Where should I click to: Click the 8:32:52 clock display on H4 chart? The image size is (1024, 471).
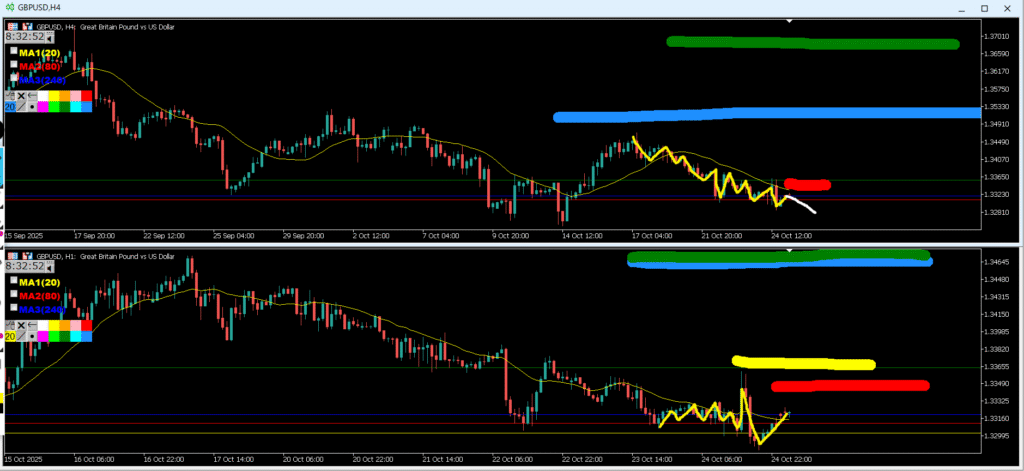(24, 37)
